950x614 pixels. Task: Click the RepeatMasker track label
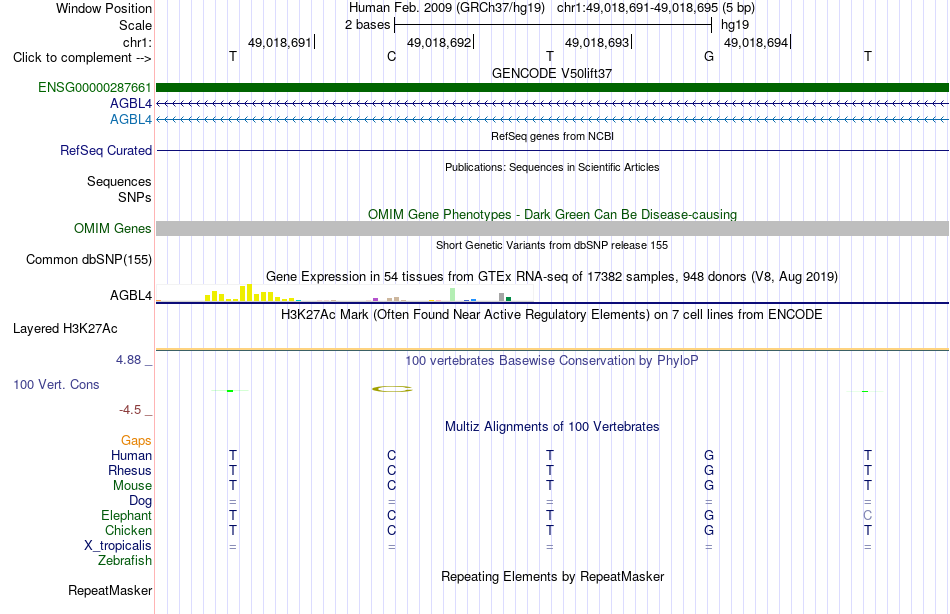pos(110,590)
